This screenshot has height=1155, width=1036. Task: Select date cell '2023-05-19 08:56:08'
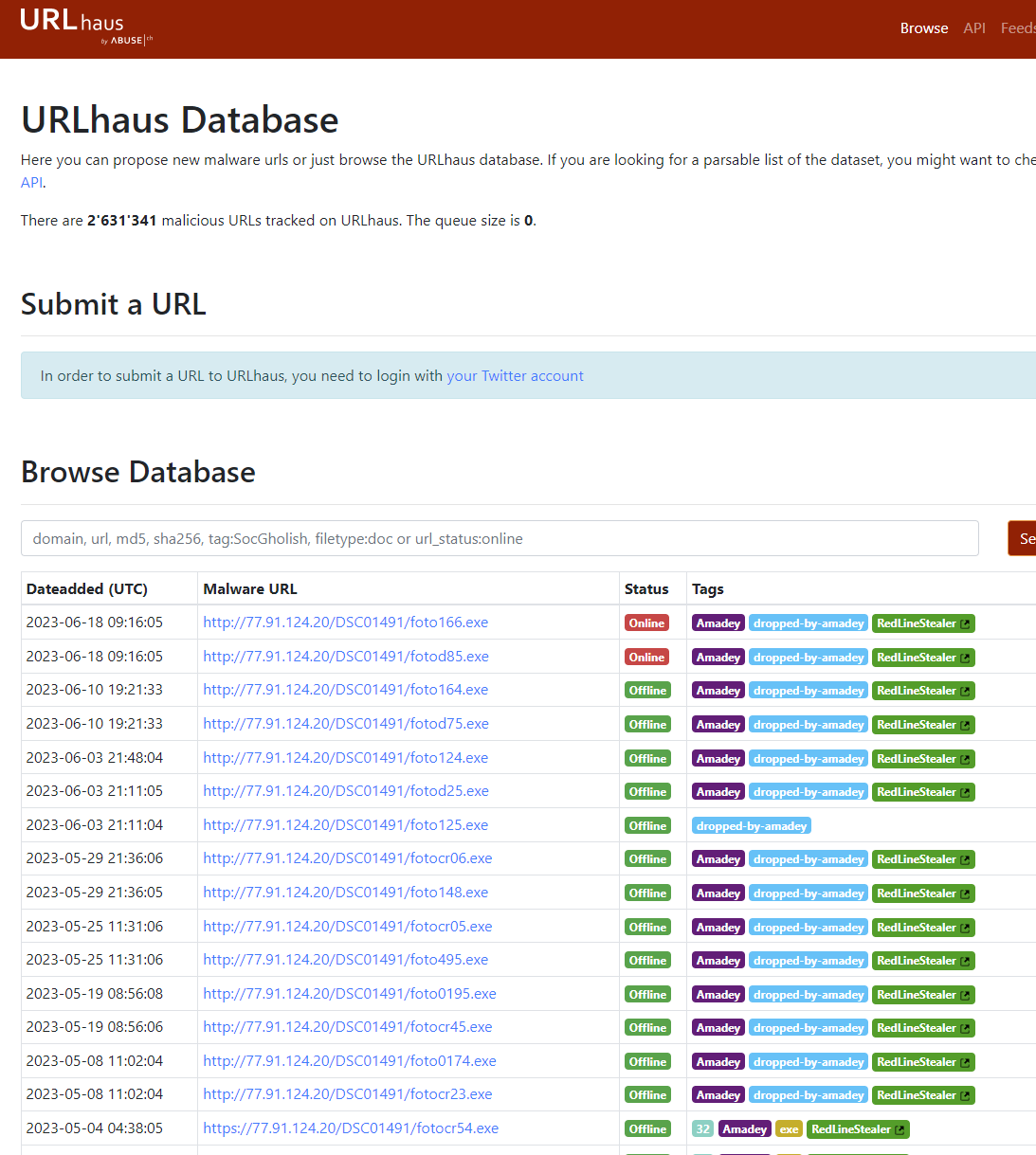(95, 994)
